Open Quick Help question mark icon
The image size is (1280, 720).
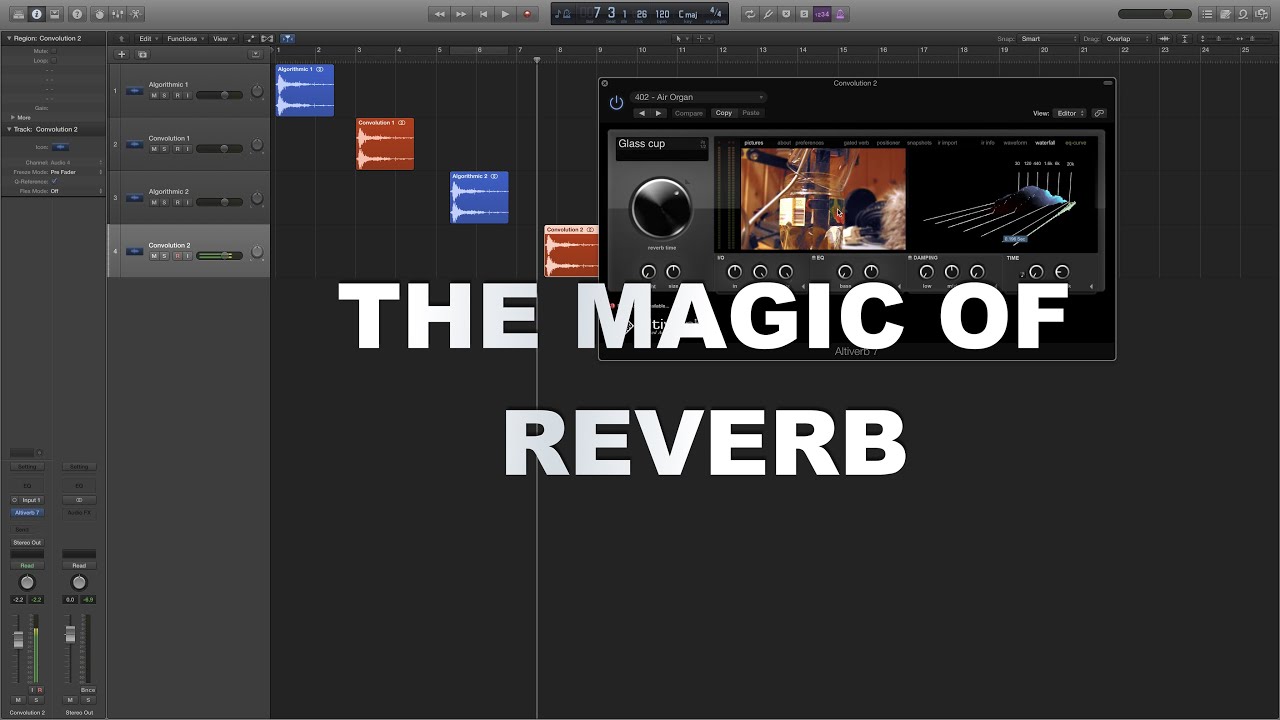[77, 14]
